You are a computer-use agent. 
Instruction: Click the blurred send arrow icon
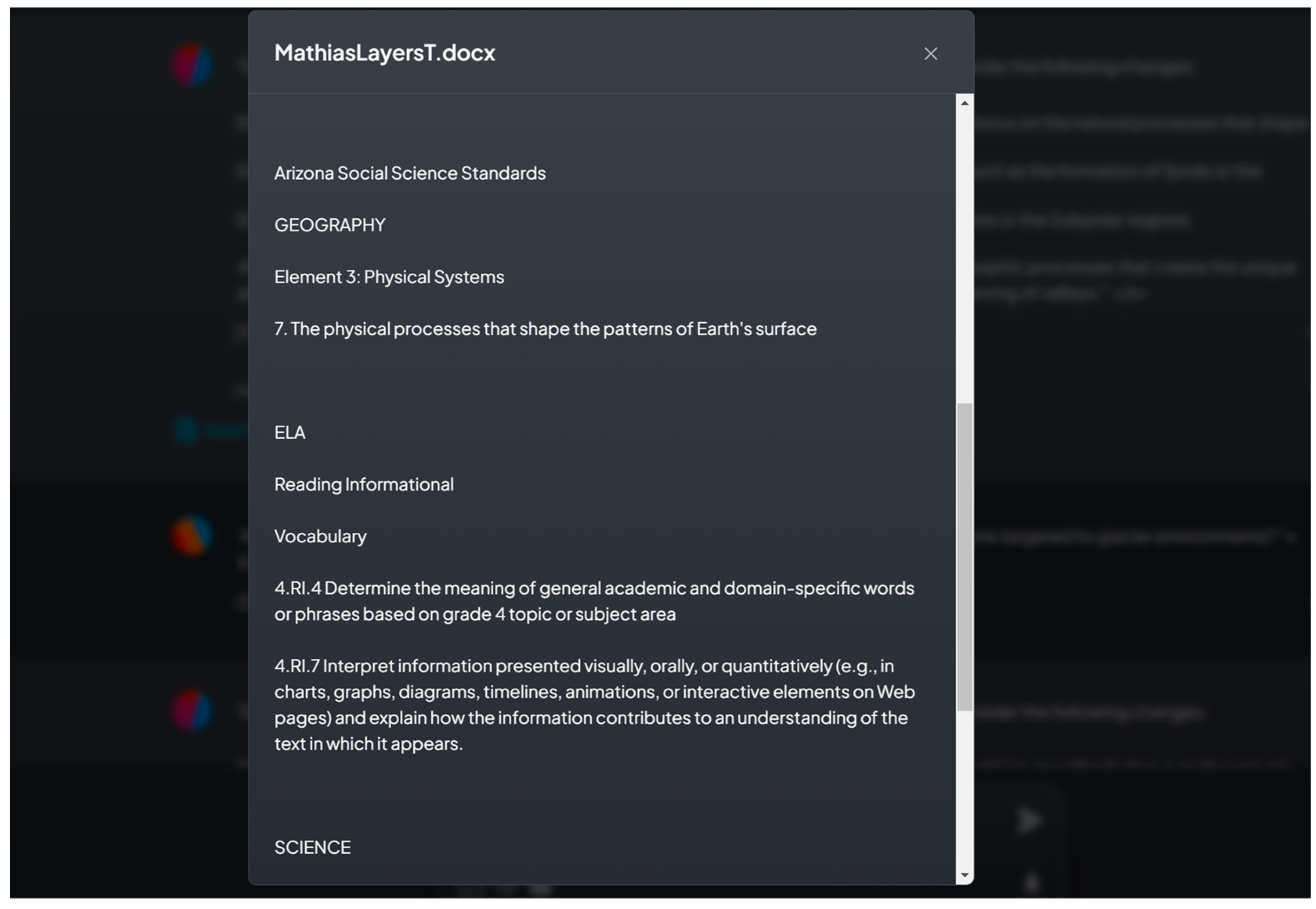pyautogui.click(x=1028, y=820)
